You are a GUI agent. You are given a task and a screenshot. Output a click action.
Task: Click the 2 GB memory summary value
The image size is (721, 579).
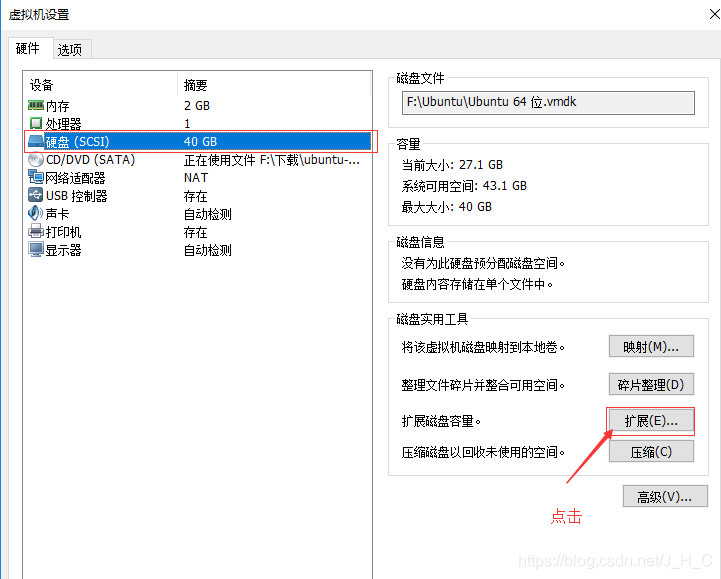(x=197, y=106)
